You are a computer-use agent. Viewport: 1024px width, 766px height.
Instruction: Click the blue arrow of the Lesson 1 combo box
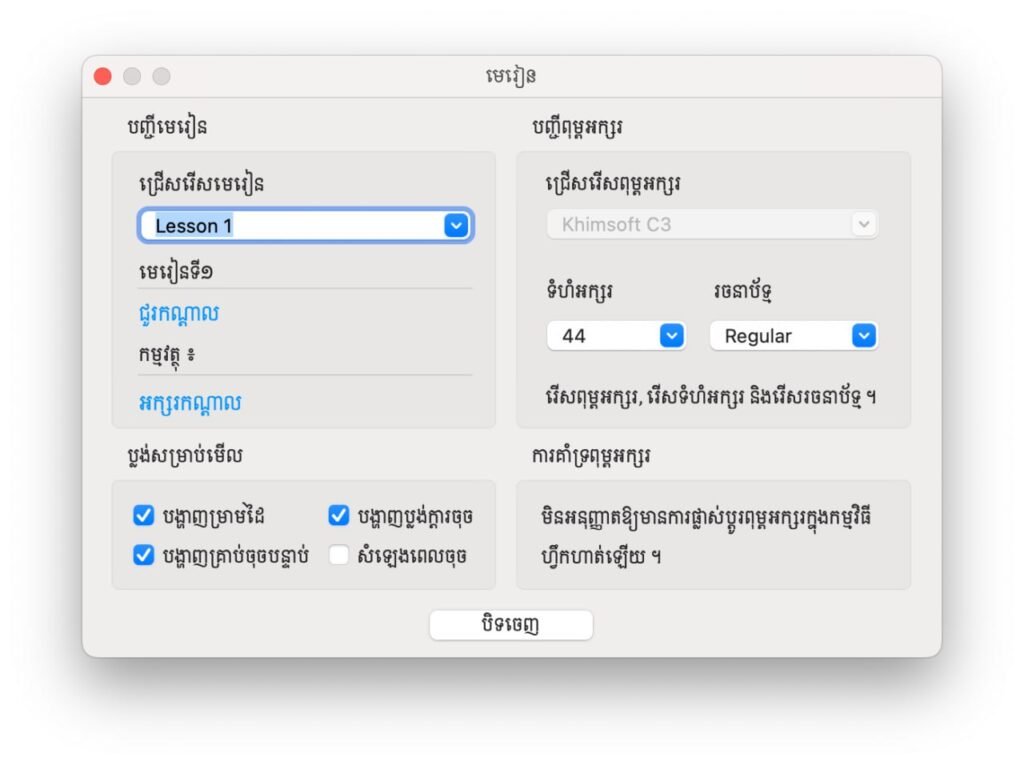click(456, 226)
